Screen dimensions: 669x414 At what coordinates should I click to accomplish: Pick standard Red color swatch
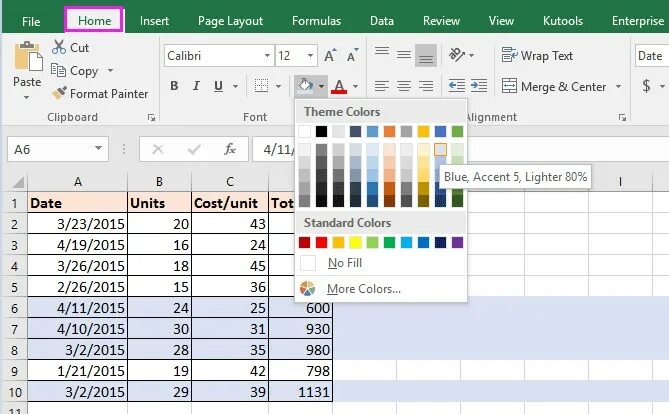pyautogui.click(x=321, y=243)
